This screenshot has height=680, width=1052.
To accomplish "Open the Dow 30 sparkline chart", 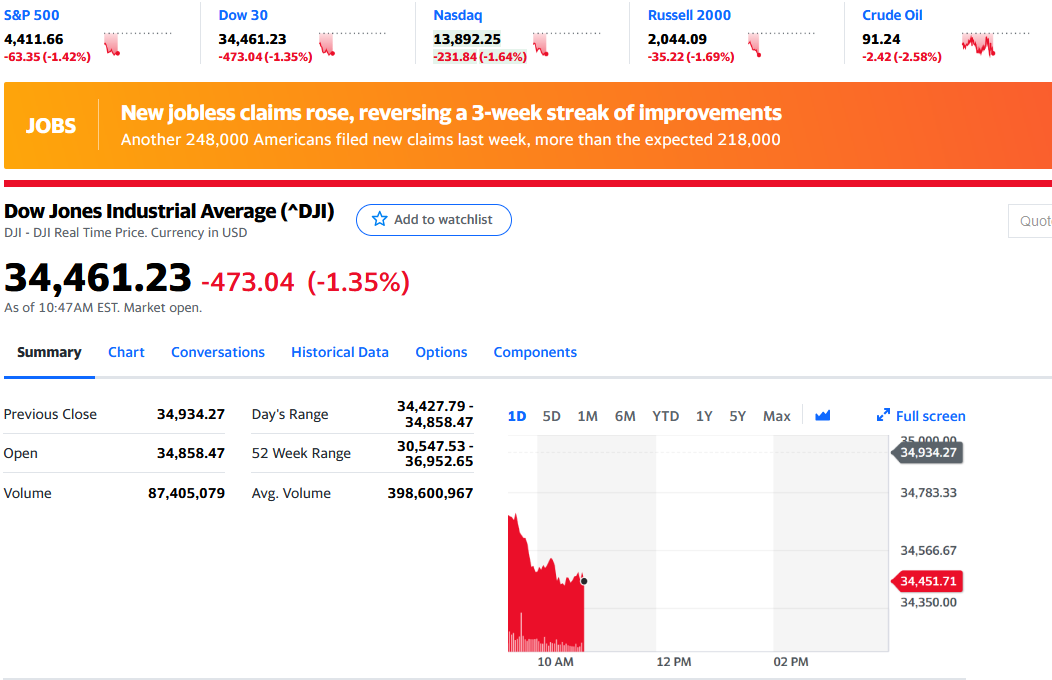I will pos(352,44).
